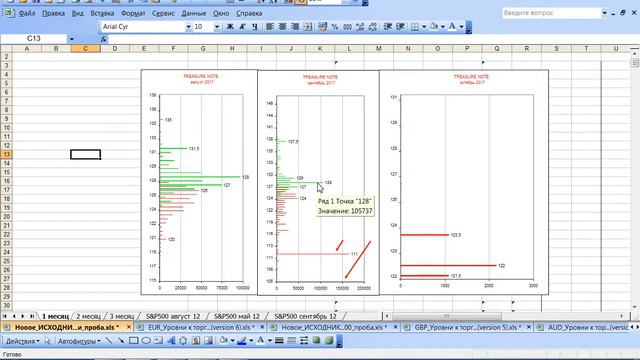
Task: Open the Правка menu
Action: tap(53, 13)
